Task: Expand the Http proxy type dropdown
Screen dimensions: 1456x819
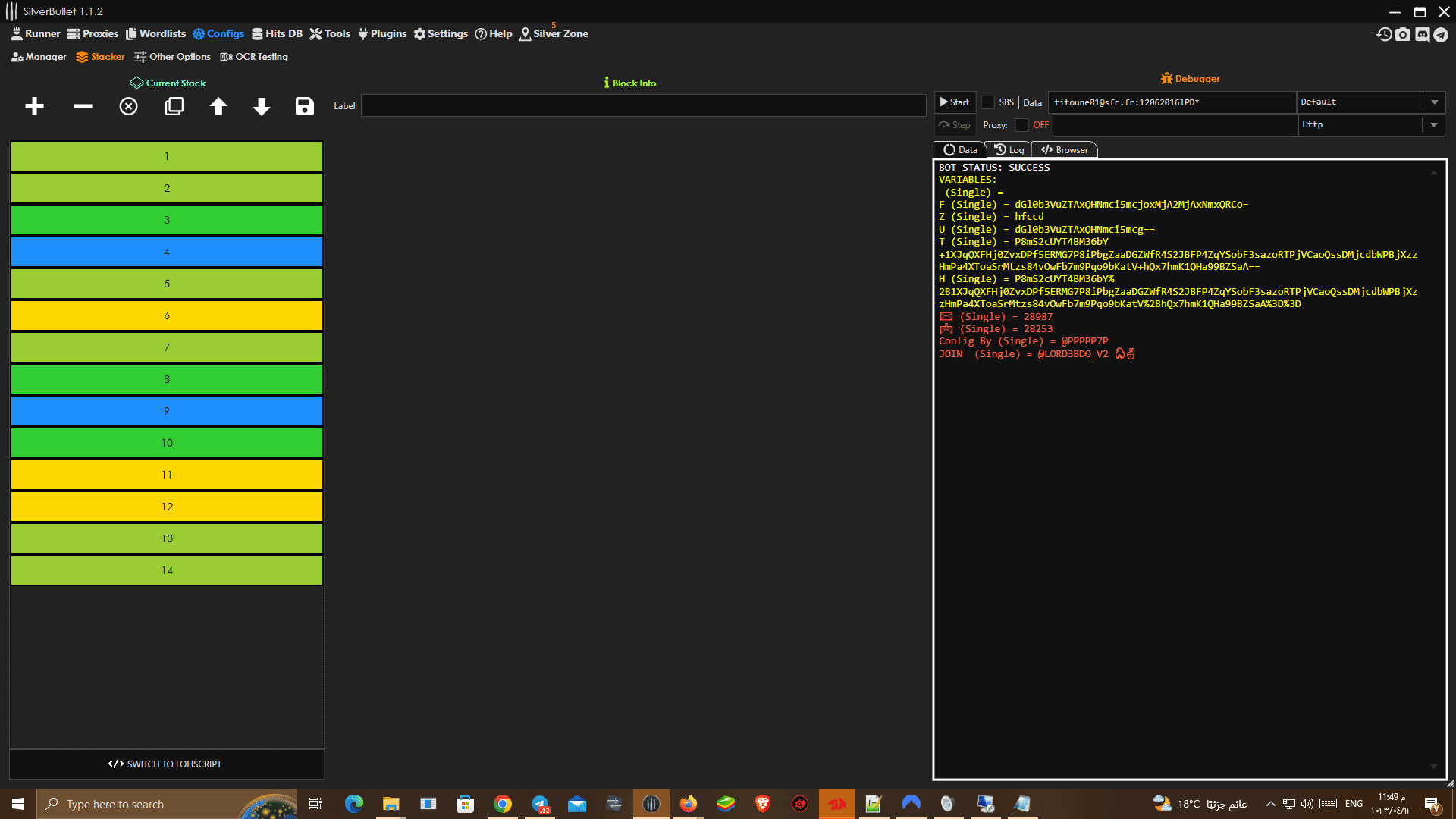Action: [x=1433, y=125]
